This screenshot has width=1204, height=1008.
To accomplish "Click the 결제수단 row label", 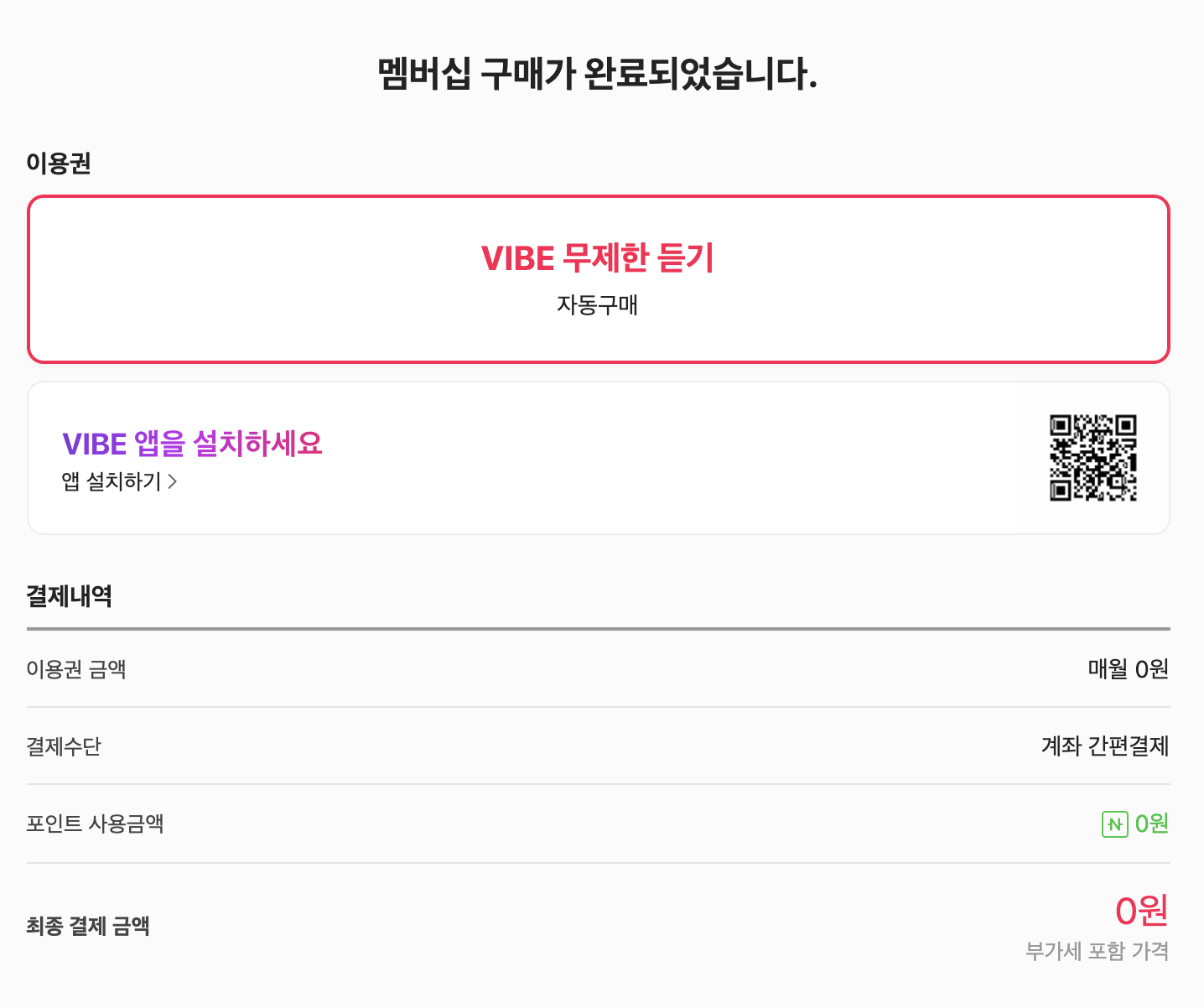I will click(64, 746).
